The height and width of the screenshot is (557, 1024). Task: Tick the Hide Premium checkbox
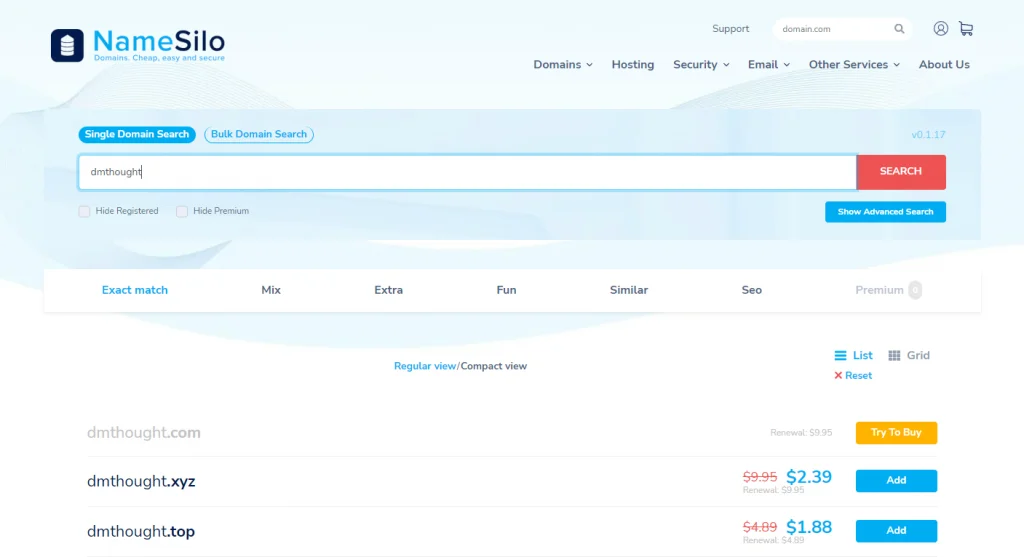point(182,212)
